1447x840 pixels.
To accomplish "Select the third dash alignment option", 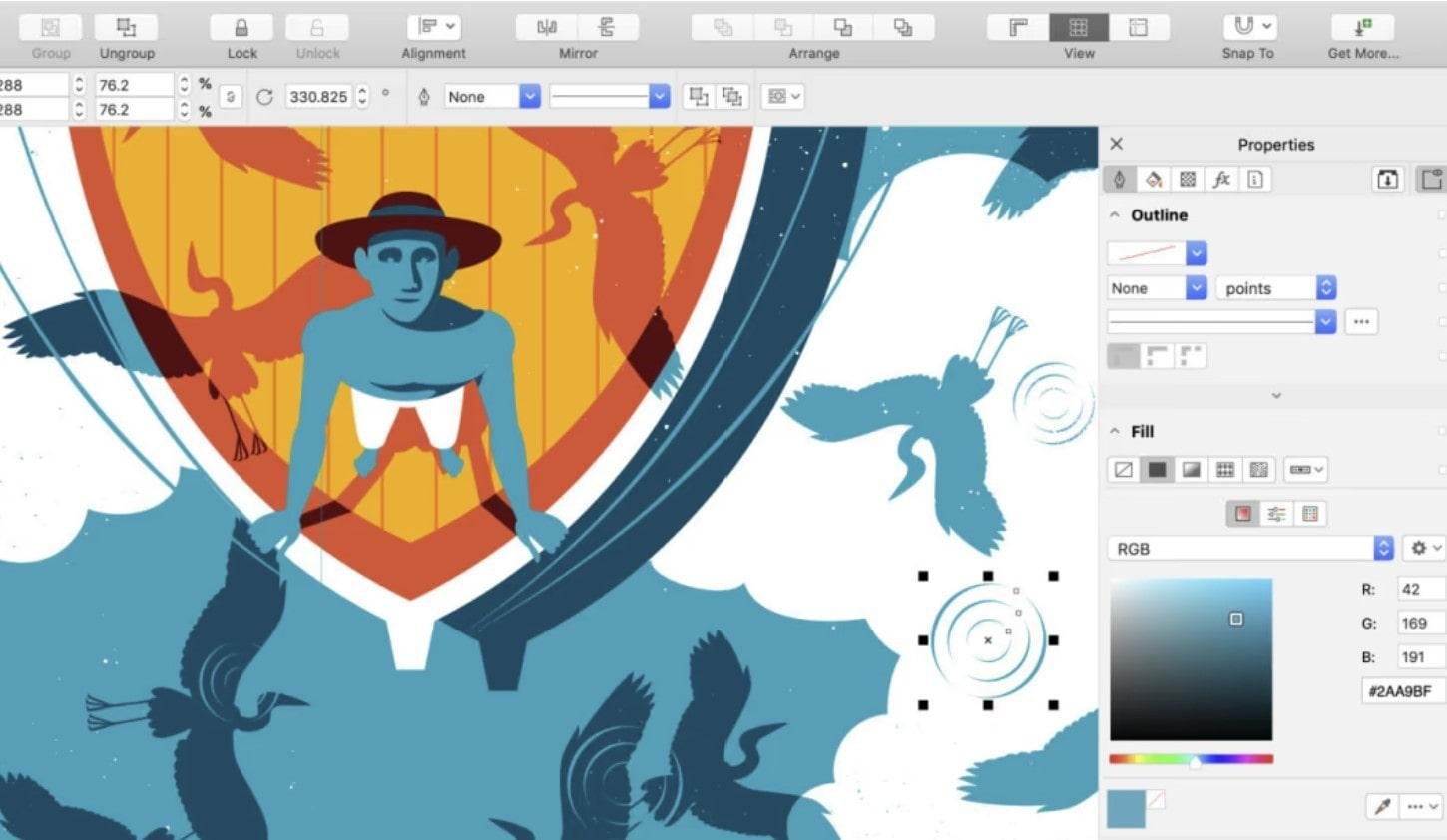I will (1190, 356).
